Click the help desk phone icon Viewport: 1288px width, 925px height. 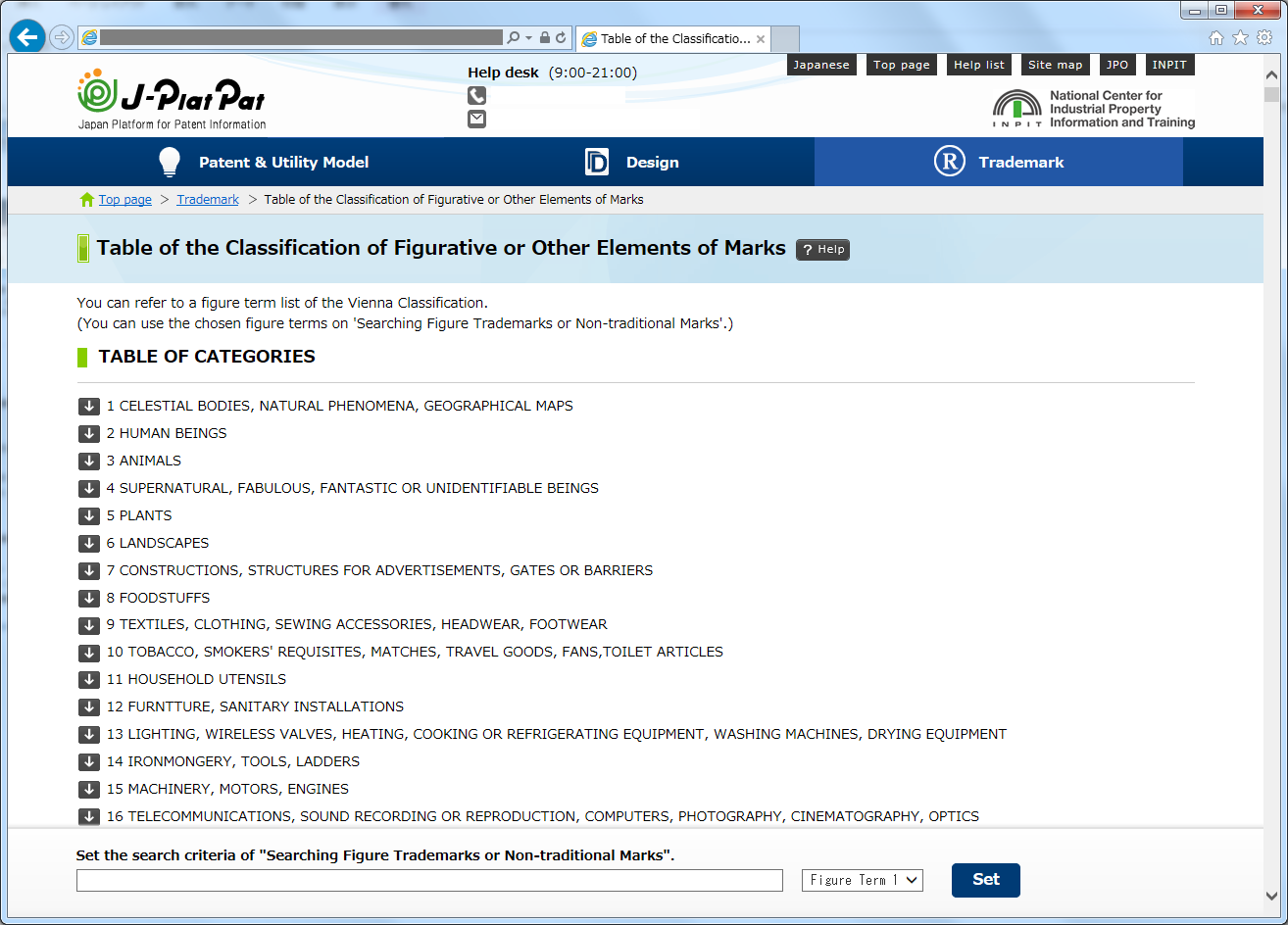pyautogui.click(x=476, y=96)
